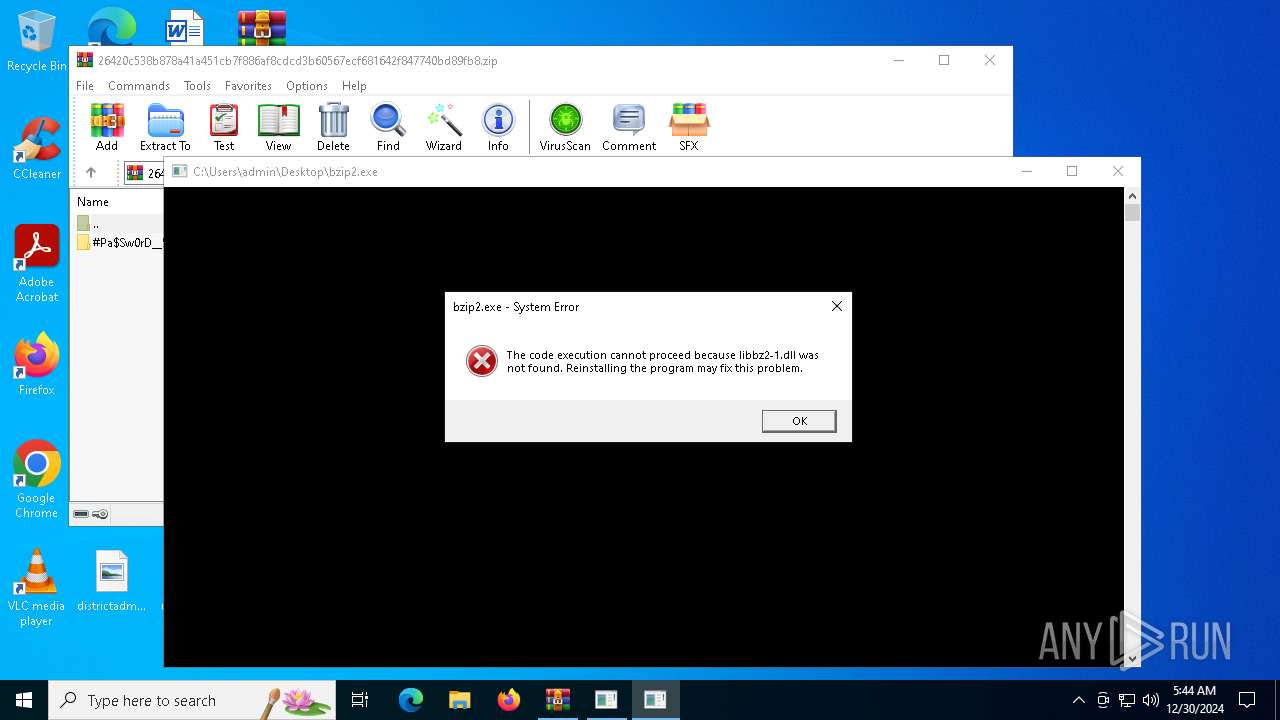Image resolution: width=1280 pixels, height=720 pixels.
Task: Open the Windows Start menu
Action: pos(24,700)
